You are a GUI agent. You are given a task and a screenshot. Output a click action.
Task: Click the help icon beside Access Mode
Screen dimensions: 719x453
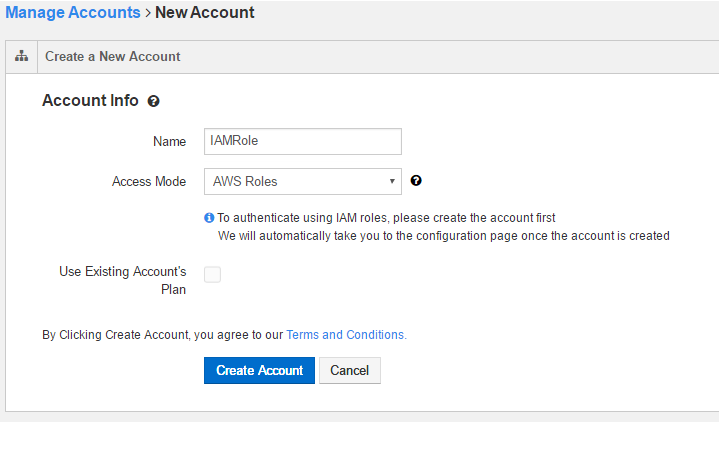[416, 181]
